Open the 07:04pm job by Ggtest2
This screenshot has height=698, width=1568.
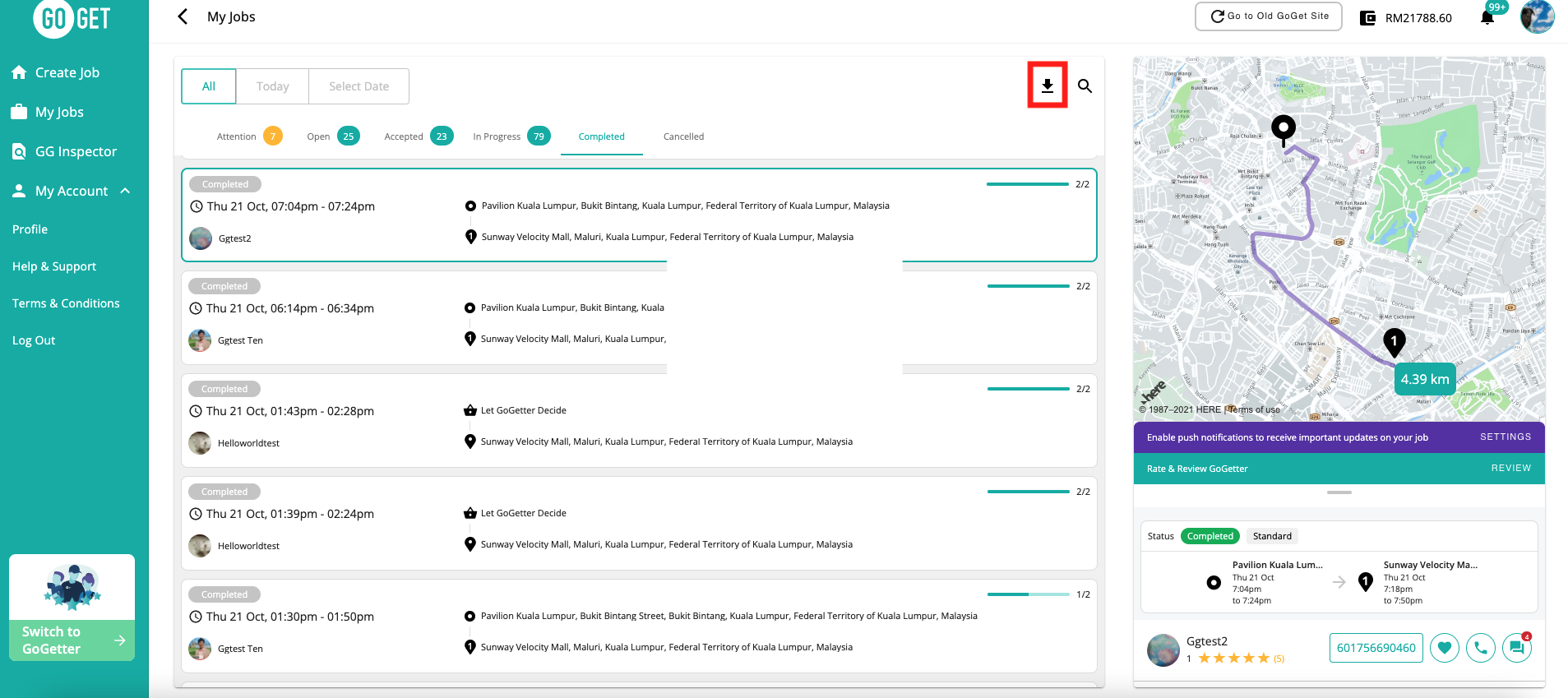(639, 215)
